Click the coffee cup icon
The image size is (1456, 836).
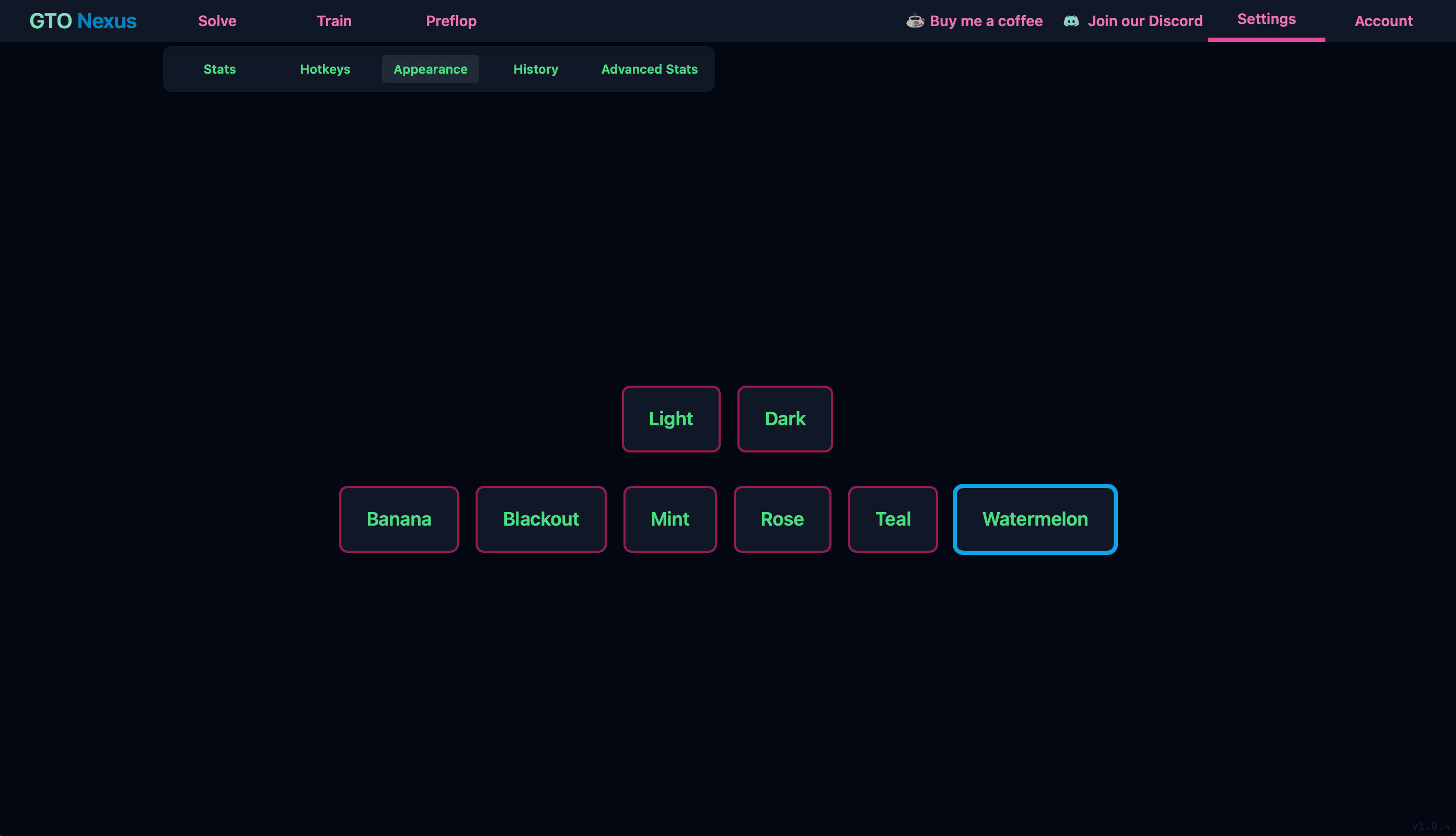point(915,21)
